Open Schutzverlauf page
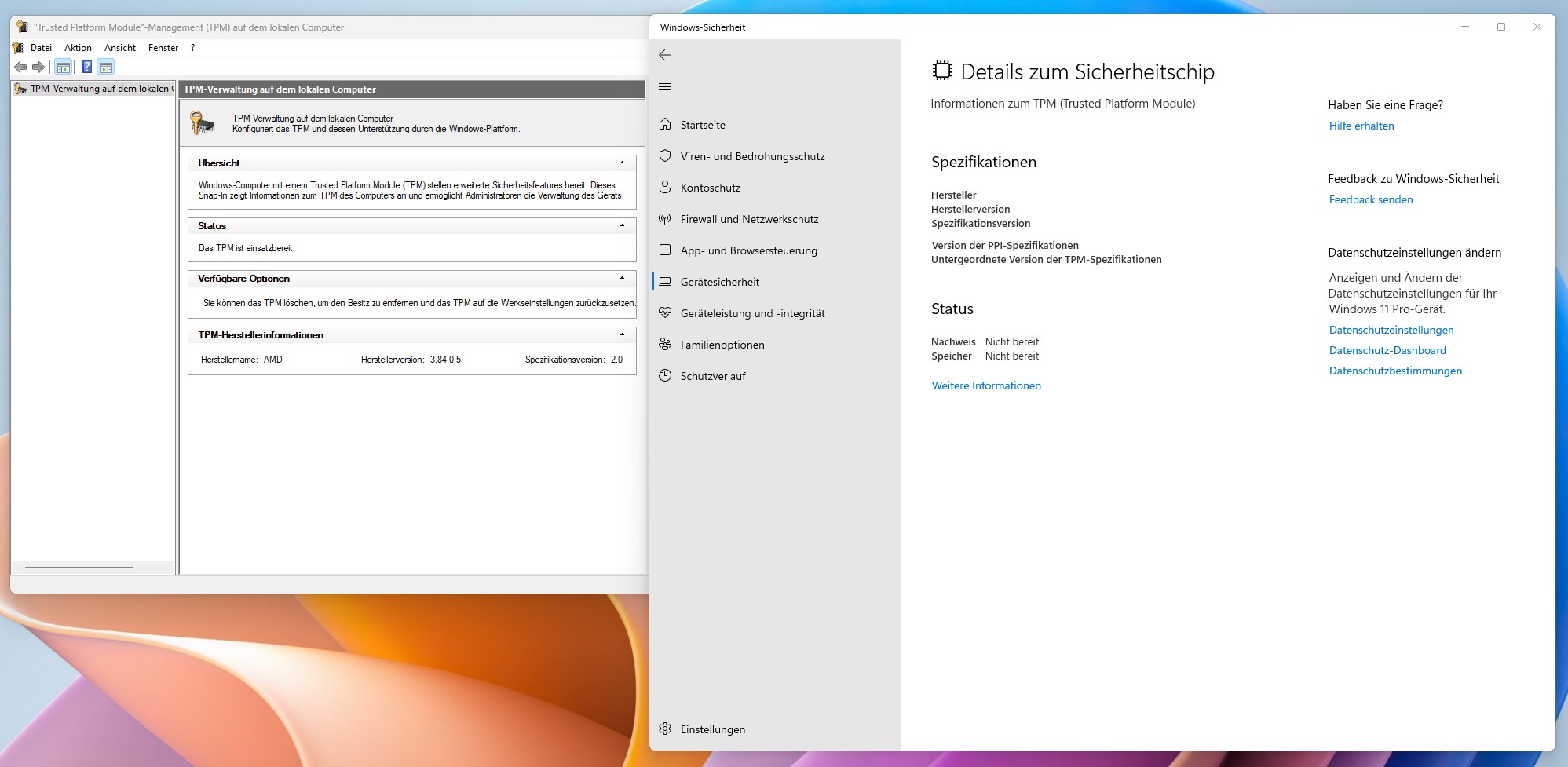 click(775, 376)
